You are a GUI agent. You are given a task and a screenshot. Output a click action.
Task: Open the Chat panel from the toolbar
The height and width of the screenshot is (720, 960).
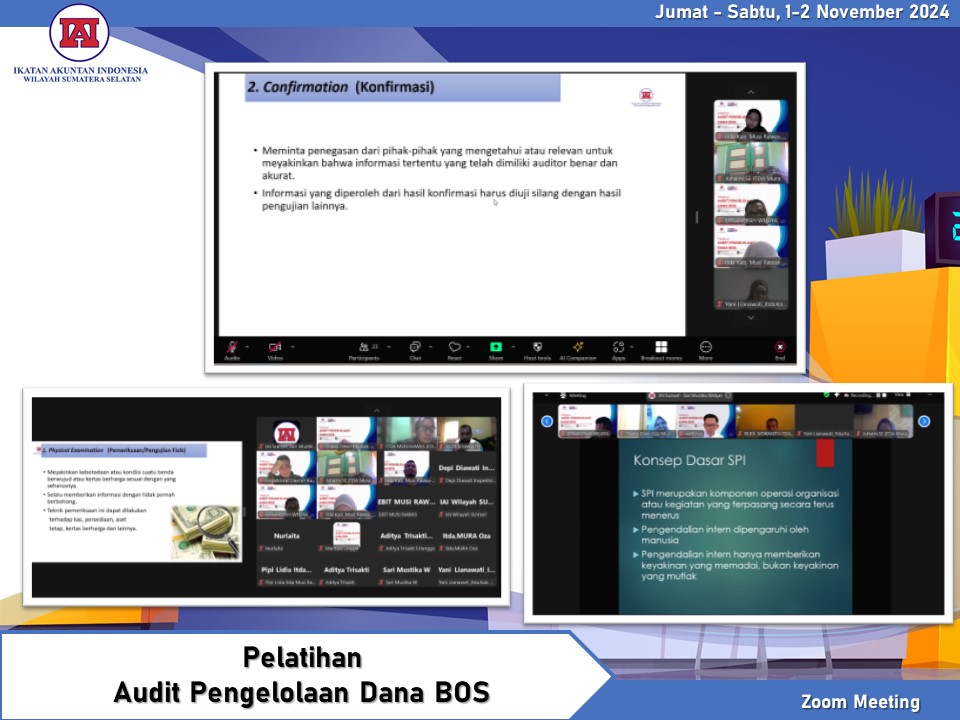coord(415,350)
